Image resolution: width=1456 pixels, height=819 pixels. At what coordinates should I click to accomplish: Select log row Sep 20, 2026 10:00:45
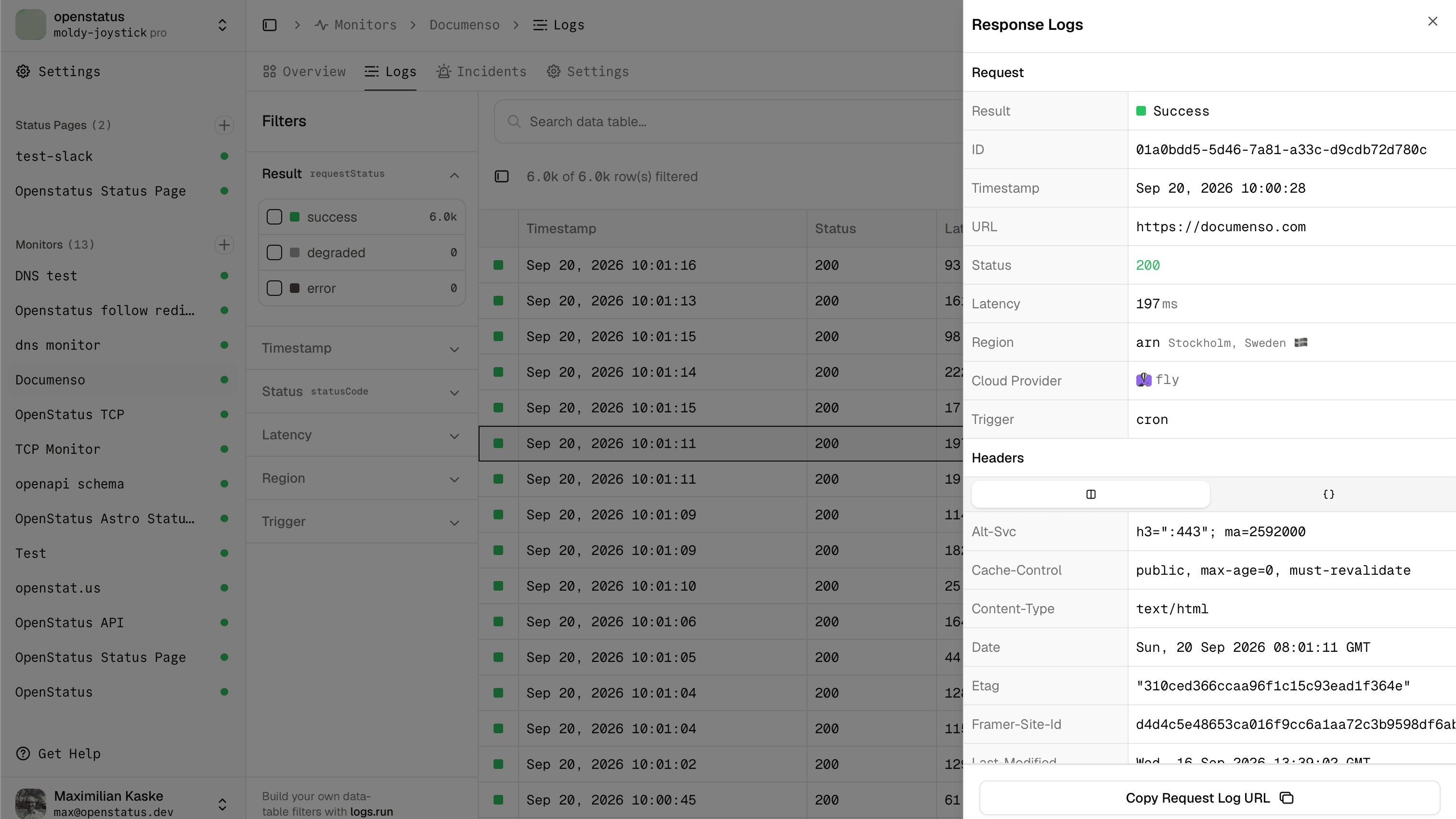[721, 800]
